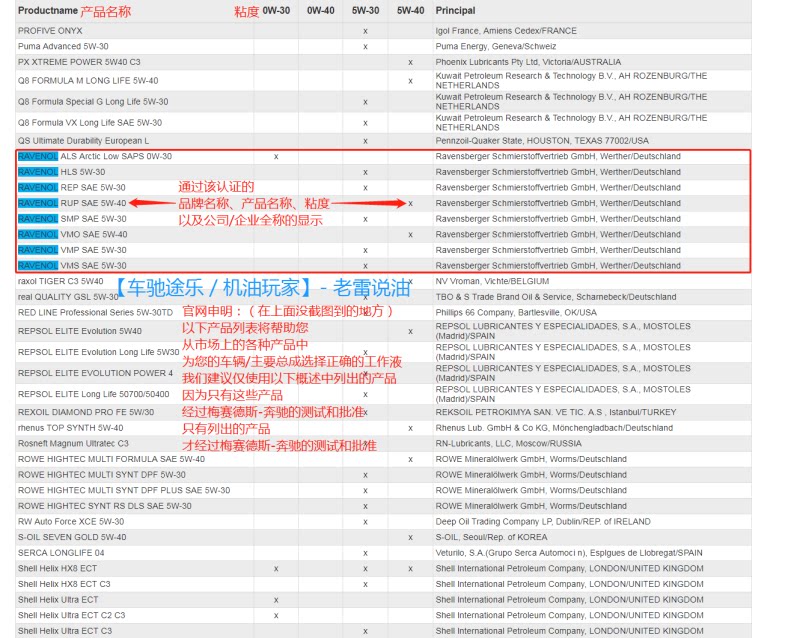Viewport: 800px width, 638px height.
Task: Click REPSOL ELITE Long Life 50700/50400
Action: point(93,394)
